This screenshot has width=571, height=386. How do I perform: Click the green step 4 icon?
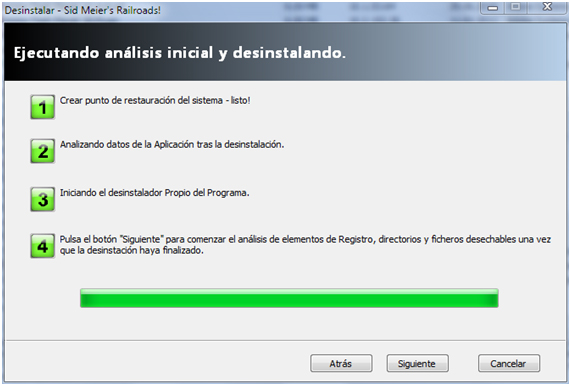(x=43, y=246)
